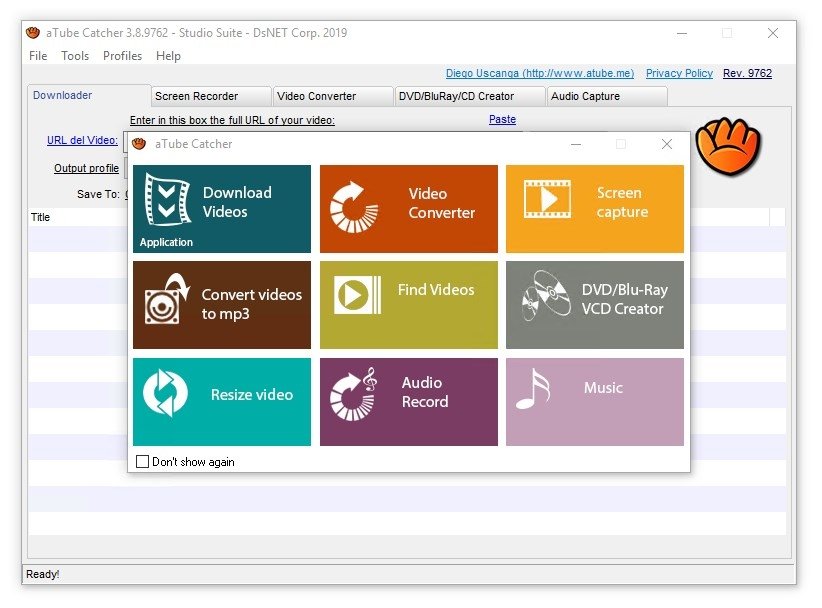Close the main aTube Catcher Studio Suite window

click(x=773, y=33)
